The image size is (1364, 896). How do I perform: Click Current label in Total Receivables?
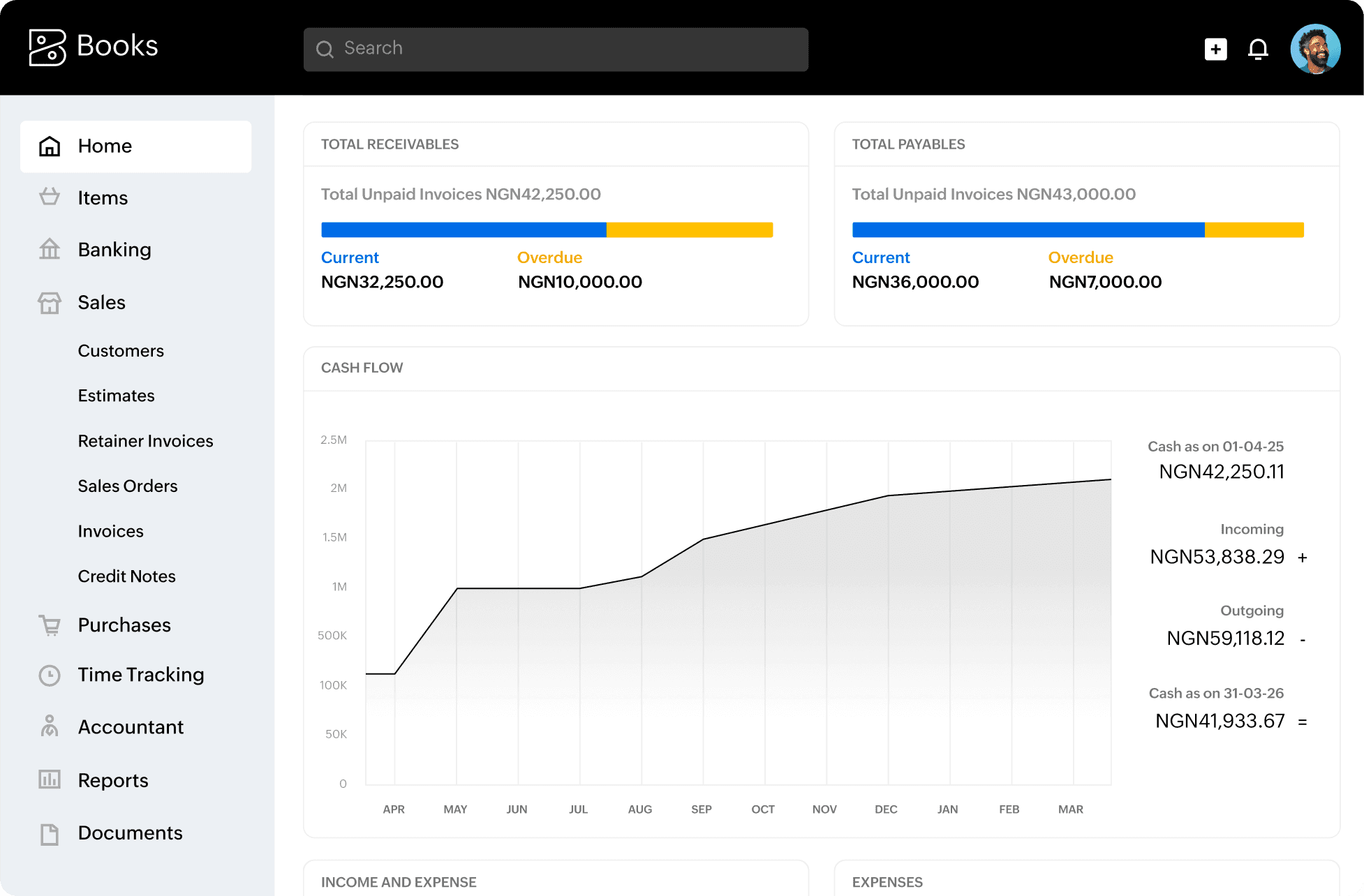[350, 257]
